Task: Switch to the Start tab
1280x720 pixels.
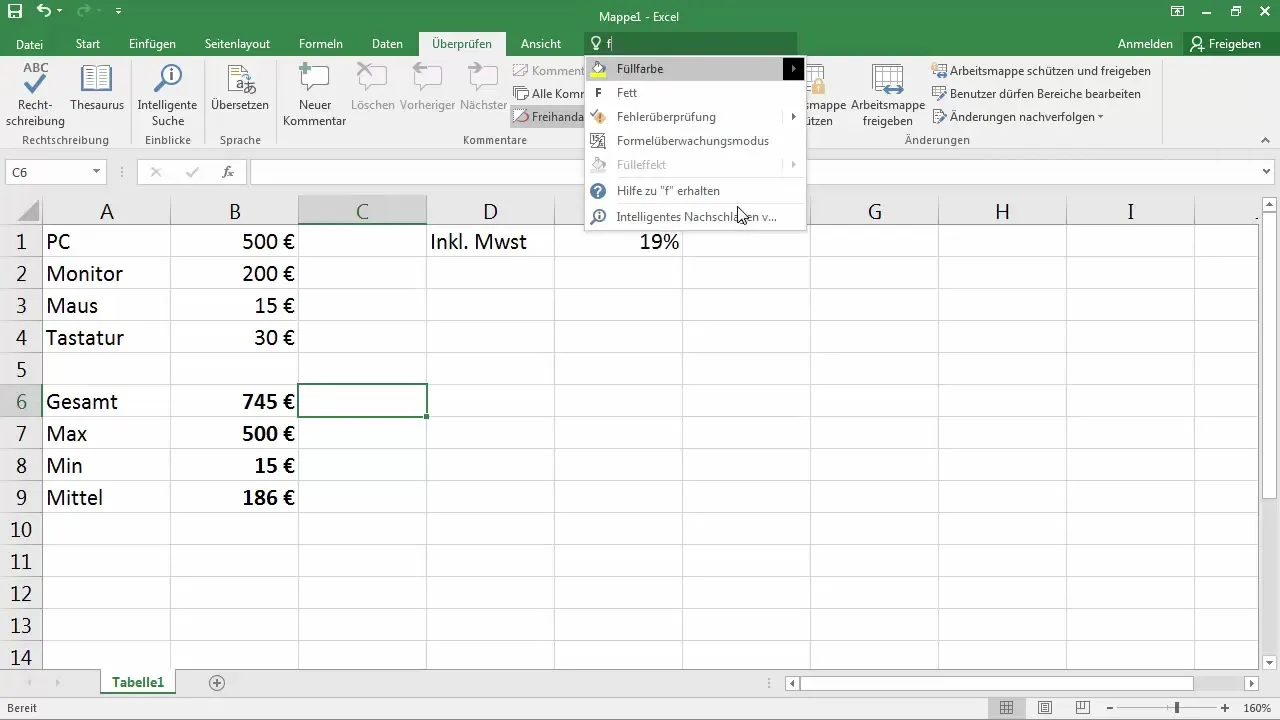Action: [x=88, y=44]
